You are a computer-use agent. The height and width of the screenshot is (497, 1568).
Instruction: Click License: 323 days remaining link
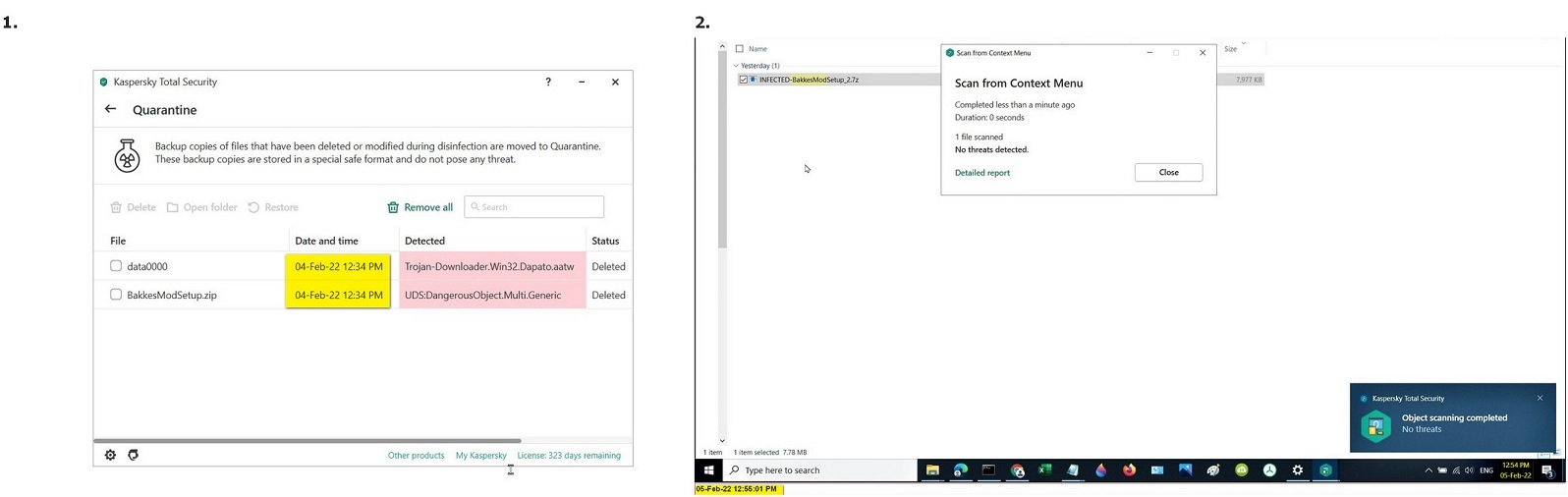coord(569,456)
